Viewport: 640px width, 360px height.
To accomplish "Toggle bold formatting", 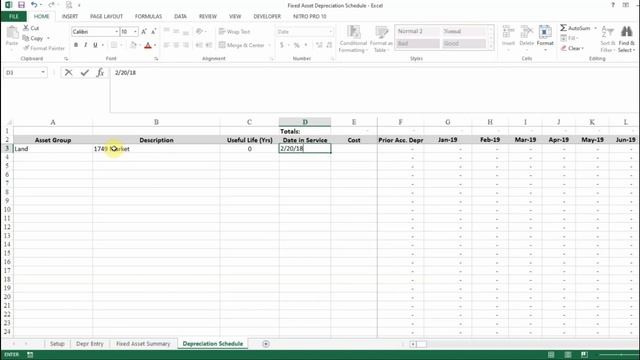I will (x=76, y=45).
